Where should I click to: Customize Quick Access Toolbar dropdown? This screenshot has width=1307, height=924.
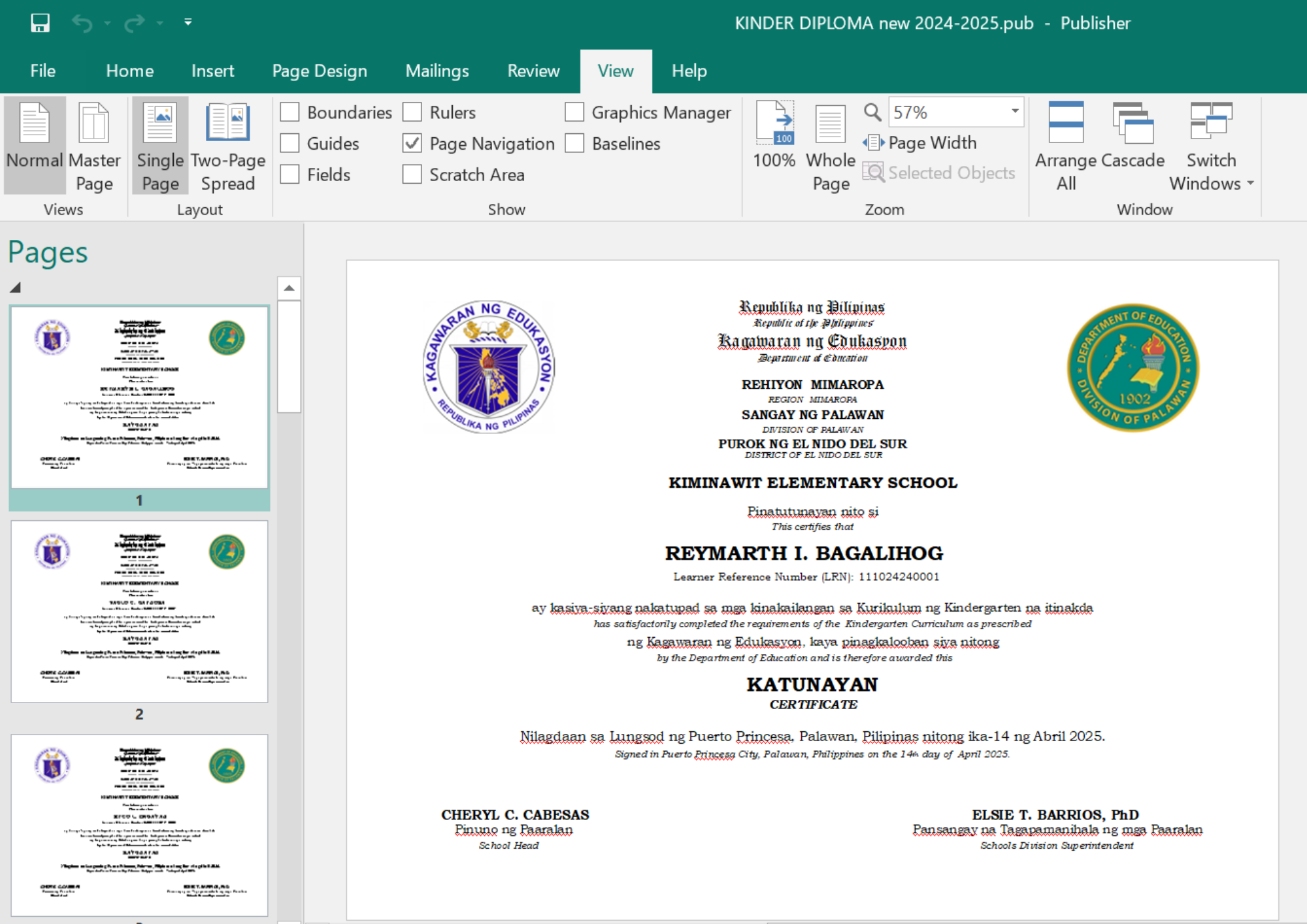tap(188, 22)
